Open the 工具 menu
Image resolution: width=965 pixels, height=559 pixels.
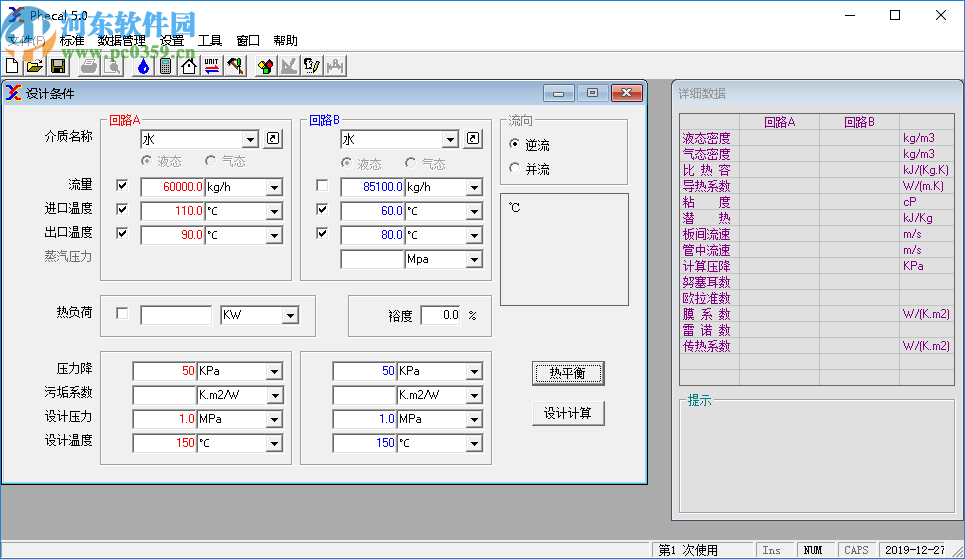[210, 41]
